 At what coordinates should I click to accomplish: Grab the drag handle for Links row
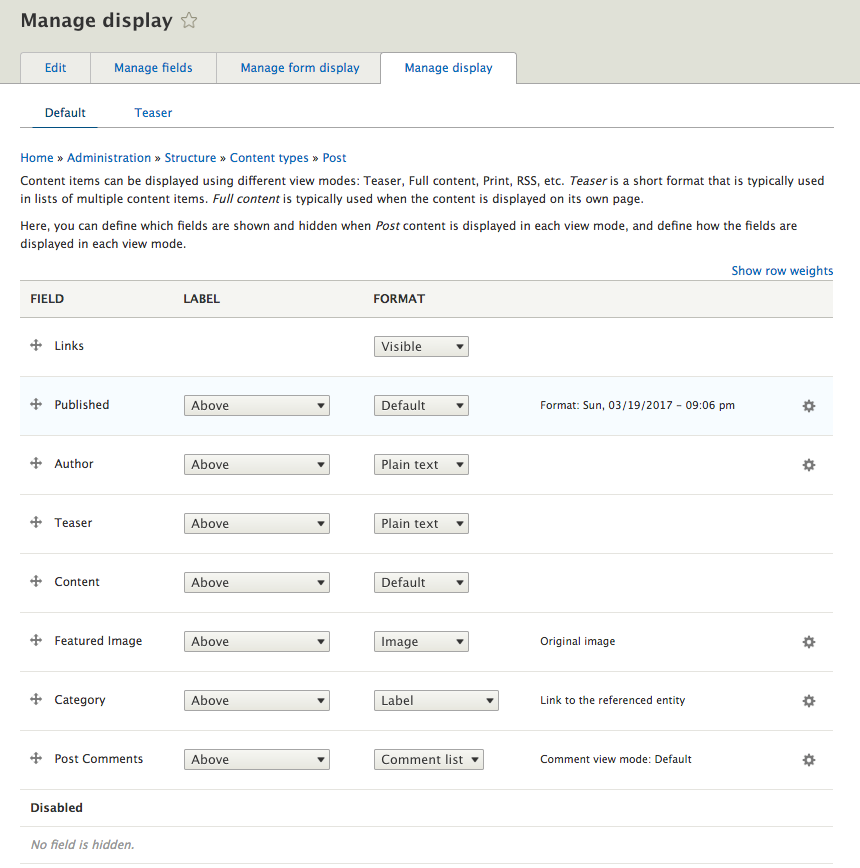pyautogui.click(x=36, y=345)
